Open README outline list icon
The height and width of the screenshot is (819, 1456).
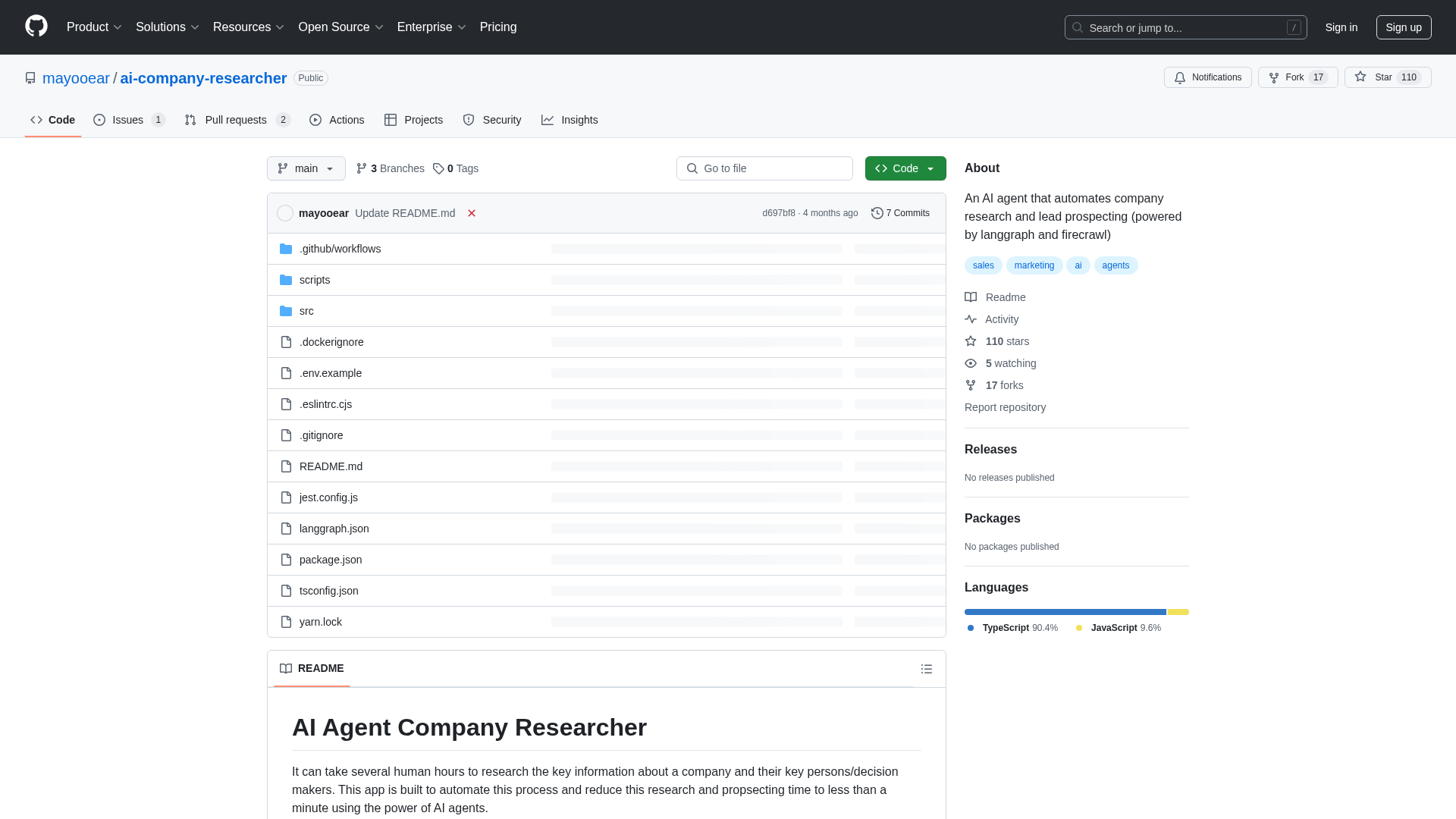(927, 669)
